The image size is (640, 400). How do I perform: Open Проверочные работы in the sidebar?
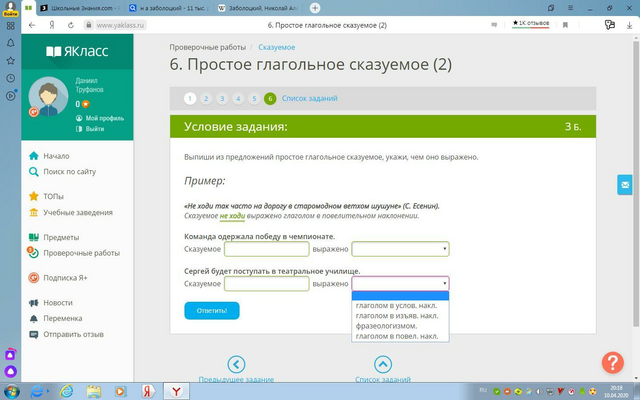pos(82,253)
